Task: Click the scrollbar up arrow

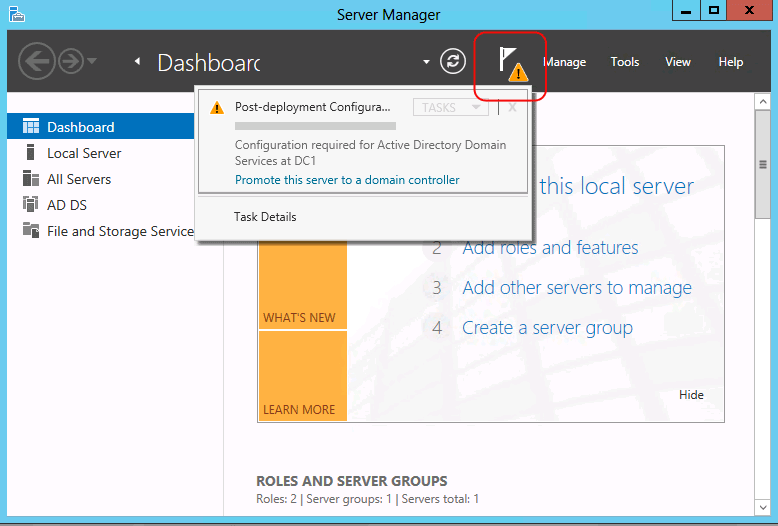Action: coord(763,102)
